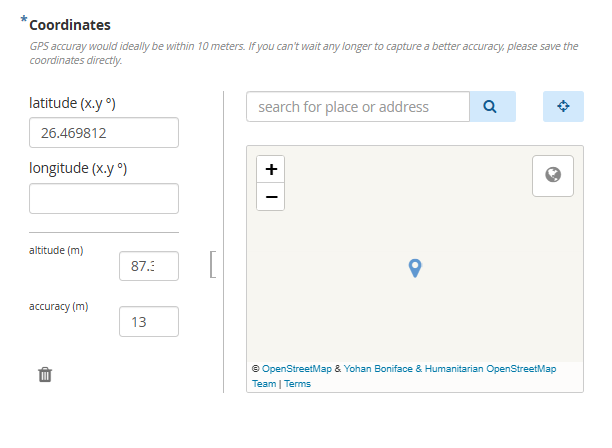Focus the place or address search field
The width and height of the screenshot is (612, 448).
click(357, 107)
